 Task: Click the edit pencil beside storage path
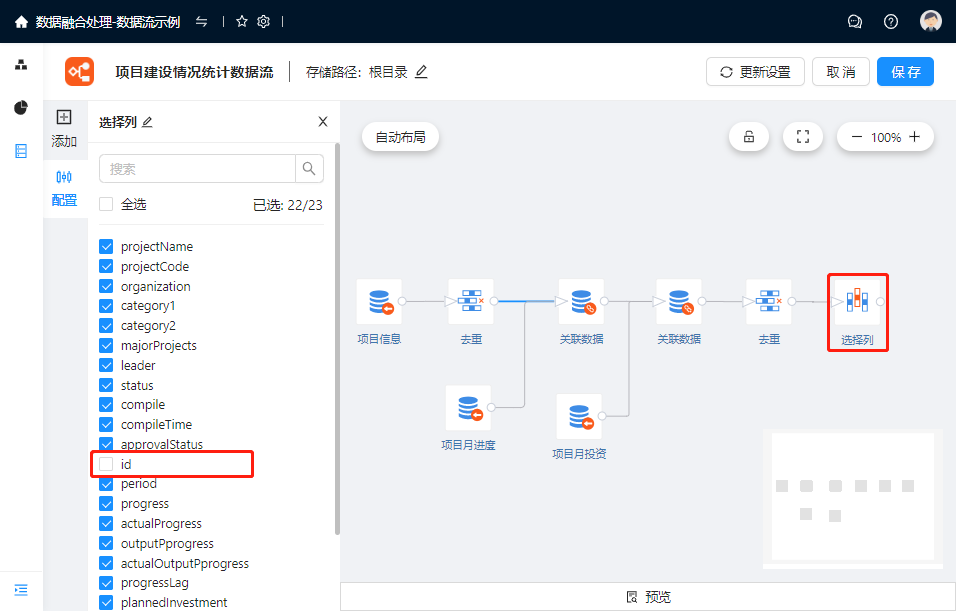421,72
